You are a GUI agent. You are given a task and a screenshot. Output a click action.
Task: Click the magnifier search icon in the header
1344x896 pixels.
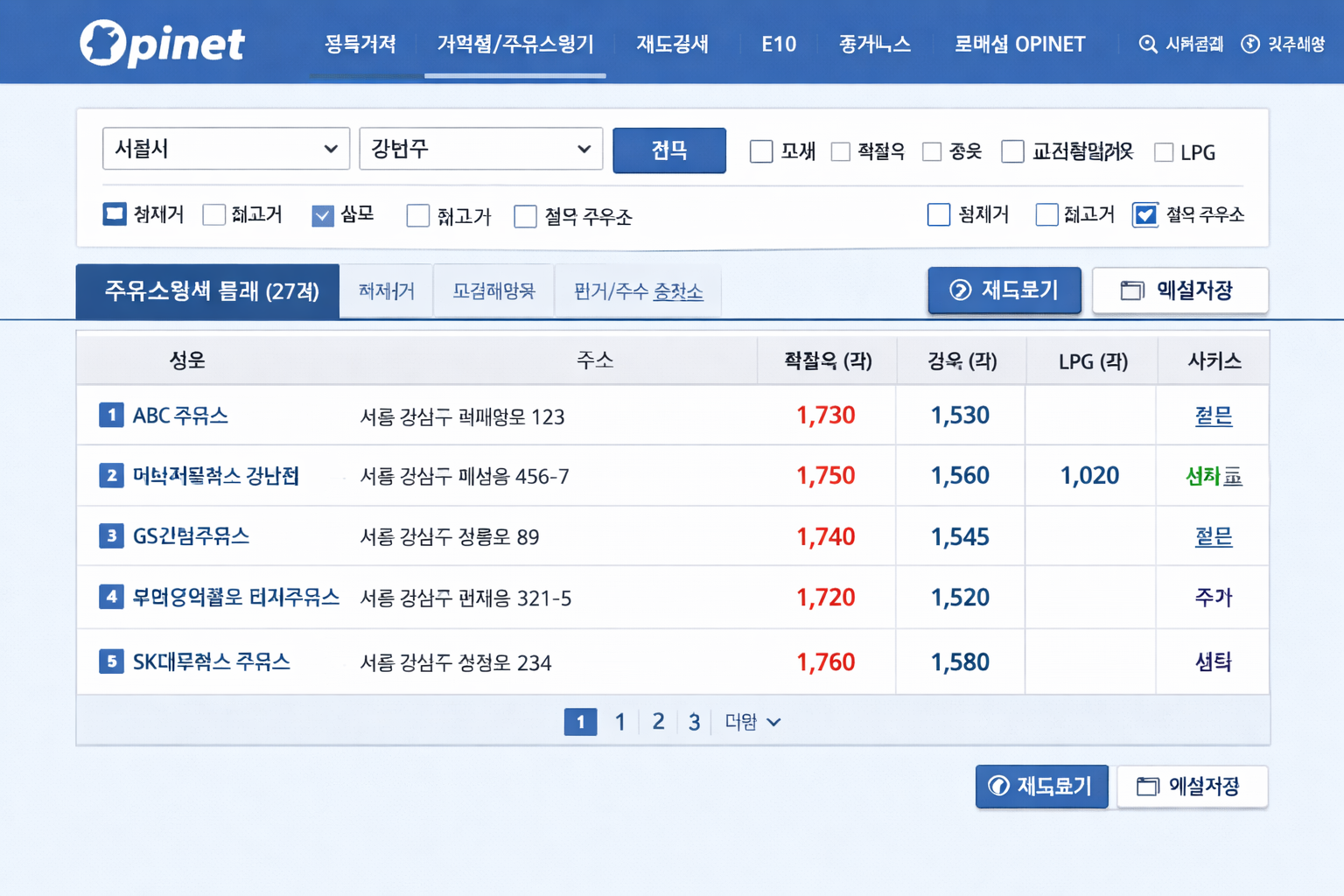(x=1147, y=44)
